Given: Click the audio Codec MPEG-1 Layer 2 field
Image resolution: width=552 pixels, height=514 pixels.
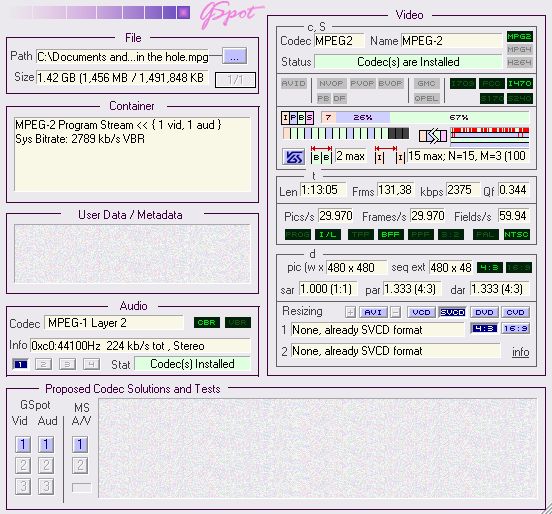Looking at the screenshot, I should pyautogui.click(x=114, y=323).
